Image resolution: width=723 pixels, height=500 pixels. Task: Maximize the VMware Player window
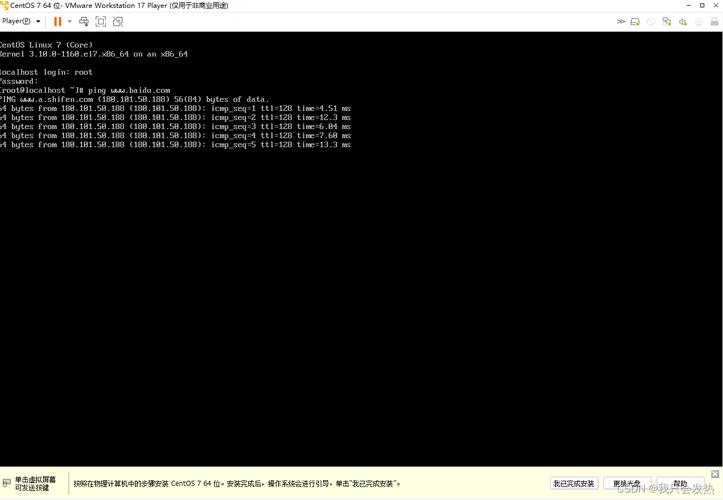(x=702, y=6)
